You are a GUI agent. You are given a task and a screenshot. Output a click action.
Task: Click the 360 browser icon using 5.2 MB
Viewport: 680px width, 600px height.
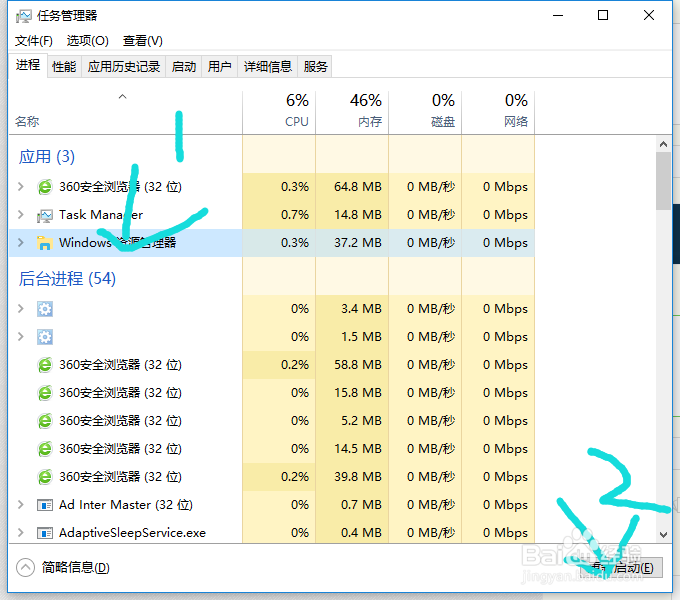pos(45,421)
